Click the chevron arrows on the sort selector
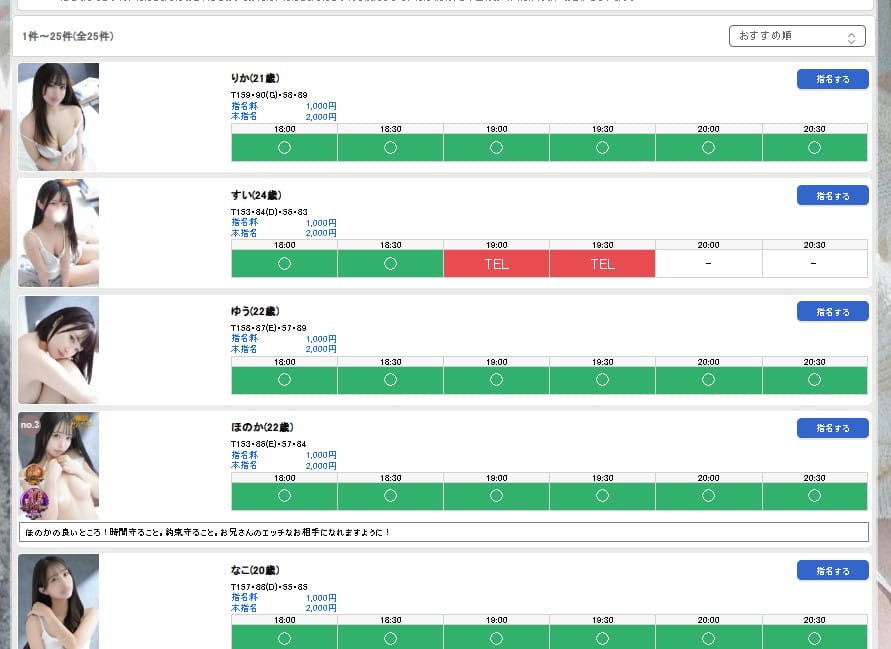This screenshot has width=891, height=649. tap(852, 36)
